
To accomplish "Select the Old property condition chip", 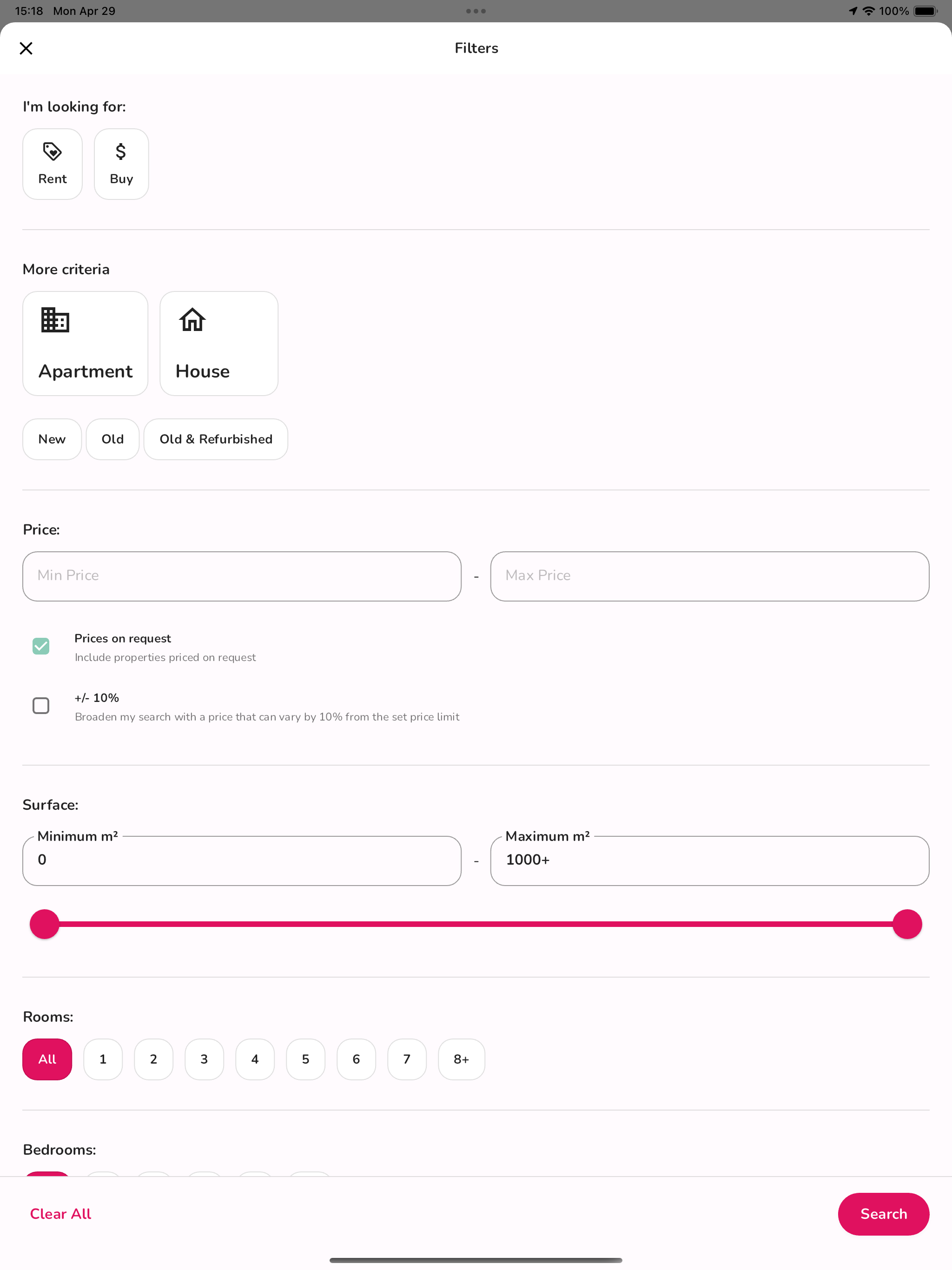I will [x=112, y=439].
